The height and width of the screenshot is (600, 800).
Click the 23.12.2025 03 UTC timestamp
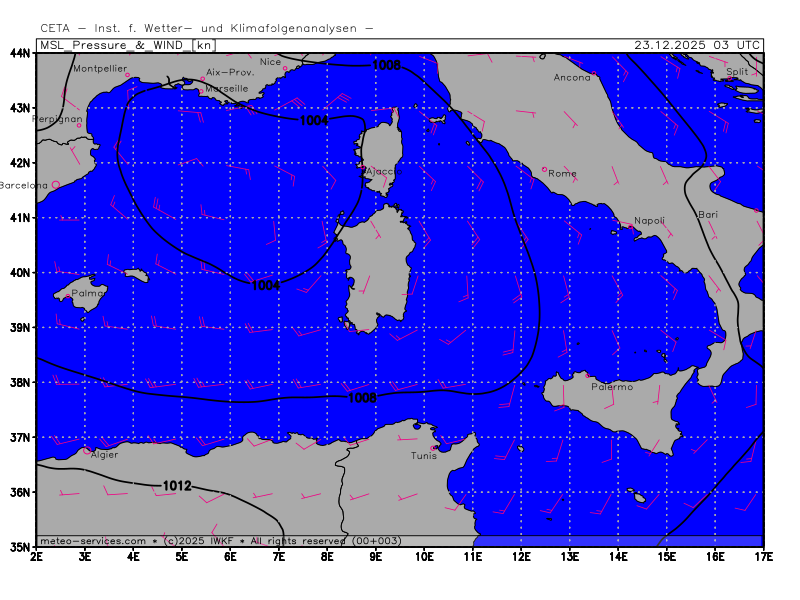(x=697, y=44)
